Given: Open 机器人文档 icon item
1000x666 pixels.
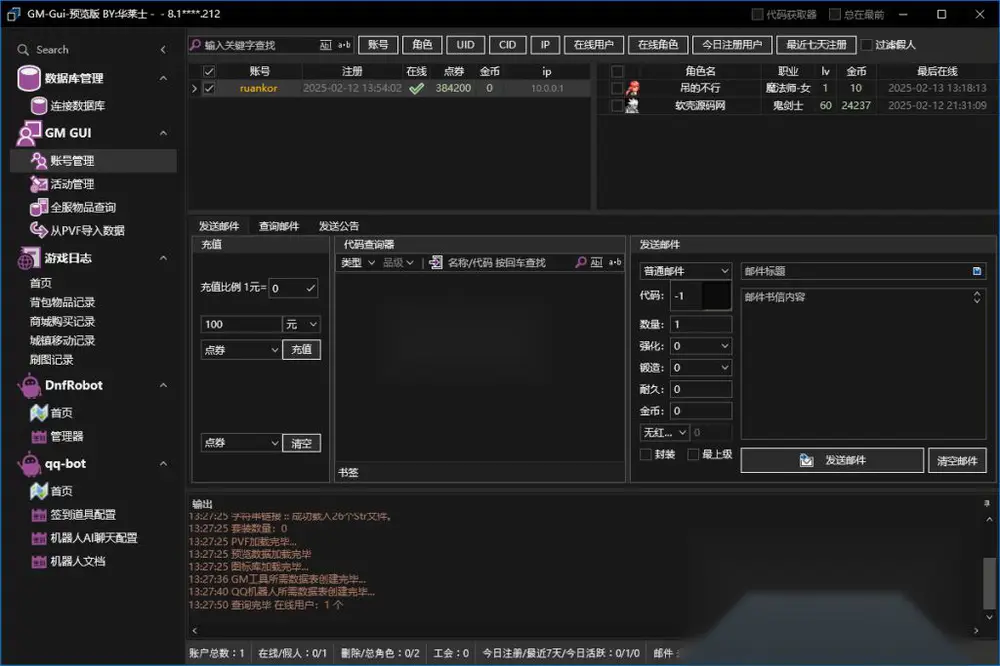Looking at the screenshot, I should (x=39, y=561).
